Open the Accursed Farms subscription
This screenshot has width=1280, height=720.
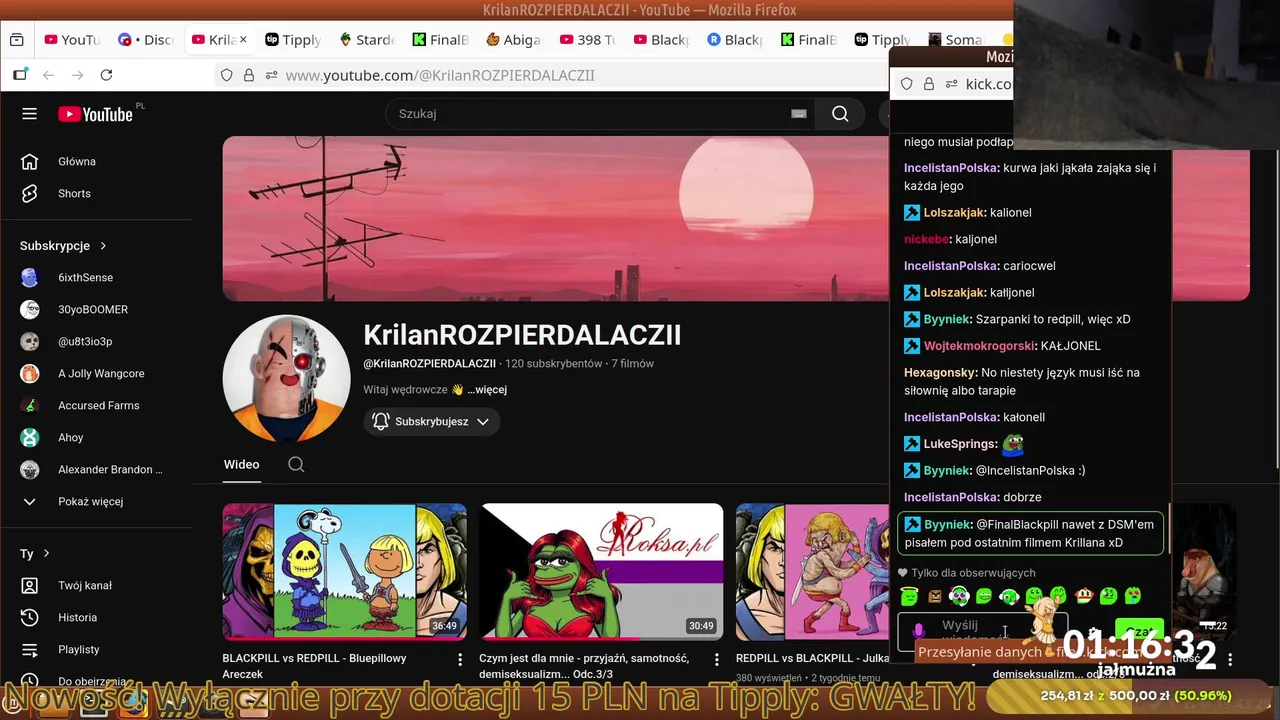(98, 405)
